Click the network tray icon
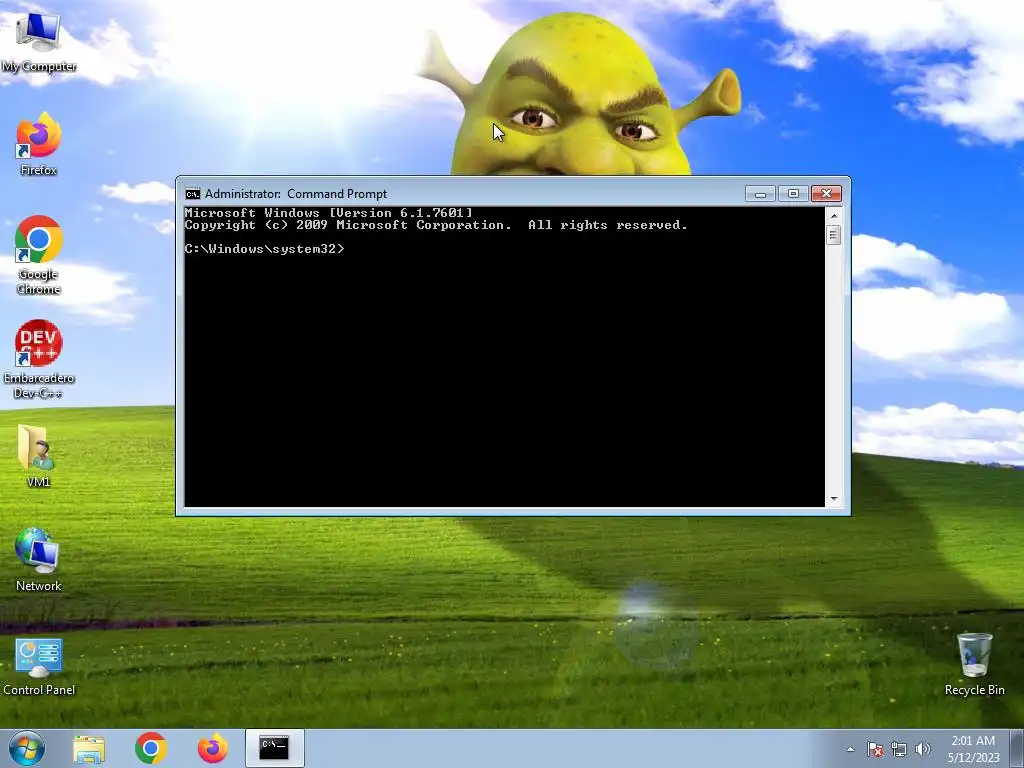 [x=899, y=749]
